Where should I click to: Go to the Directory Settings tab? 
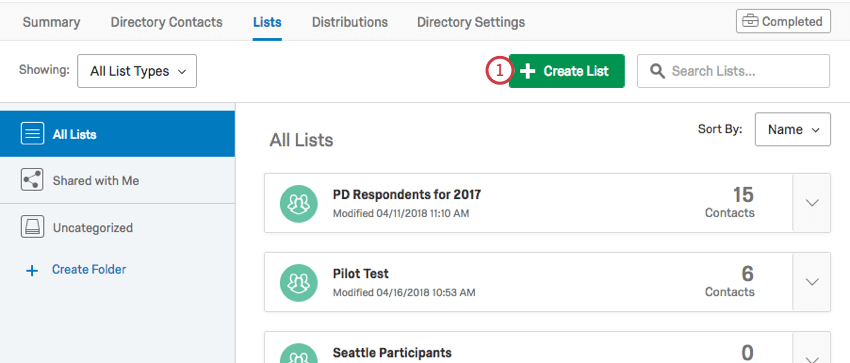[471, 22]
